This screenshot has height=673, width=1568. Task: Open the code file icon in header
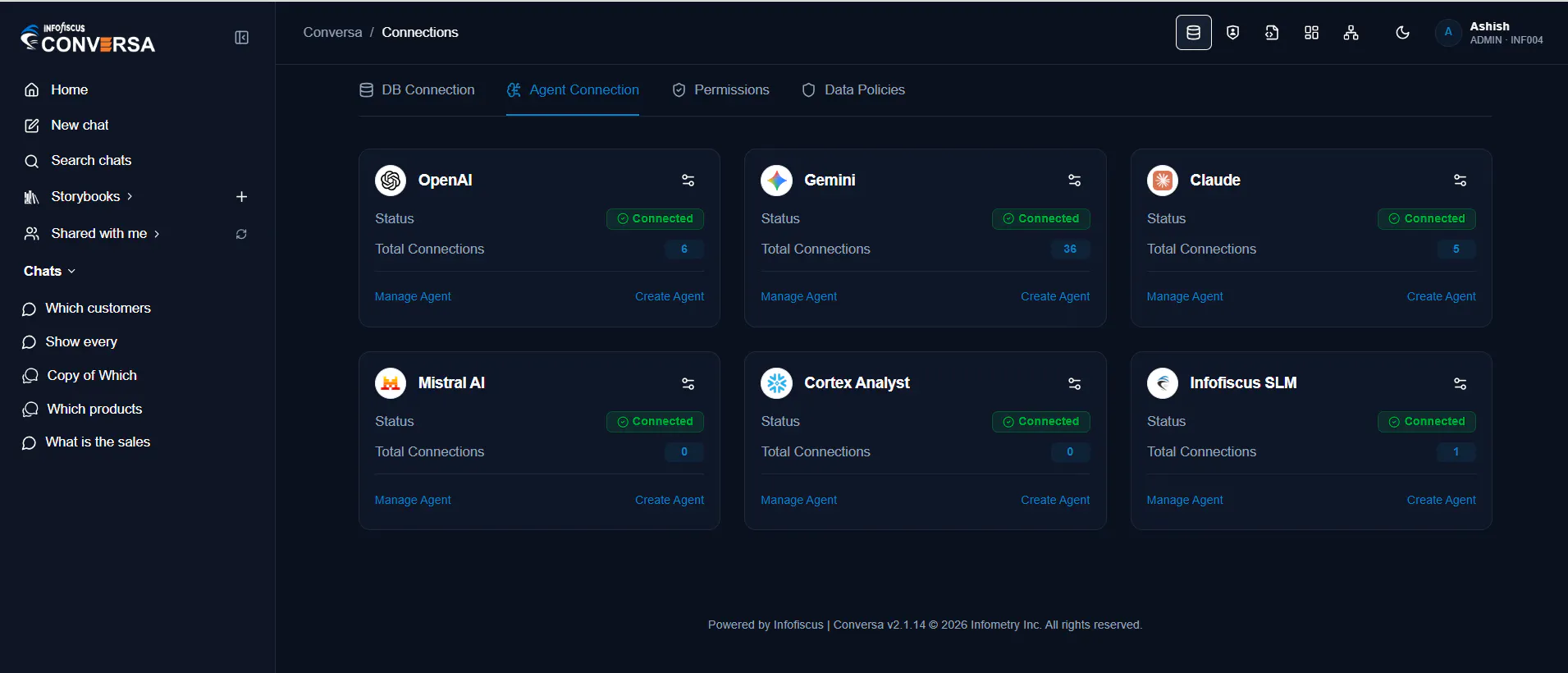[x=1272, y=33]
